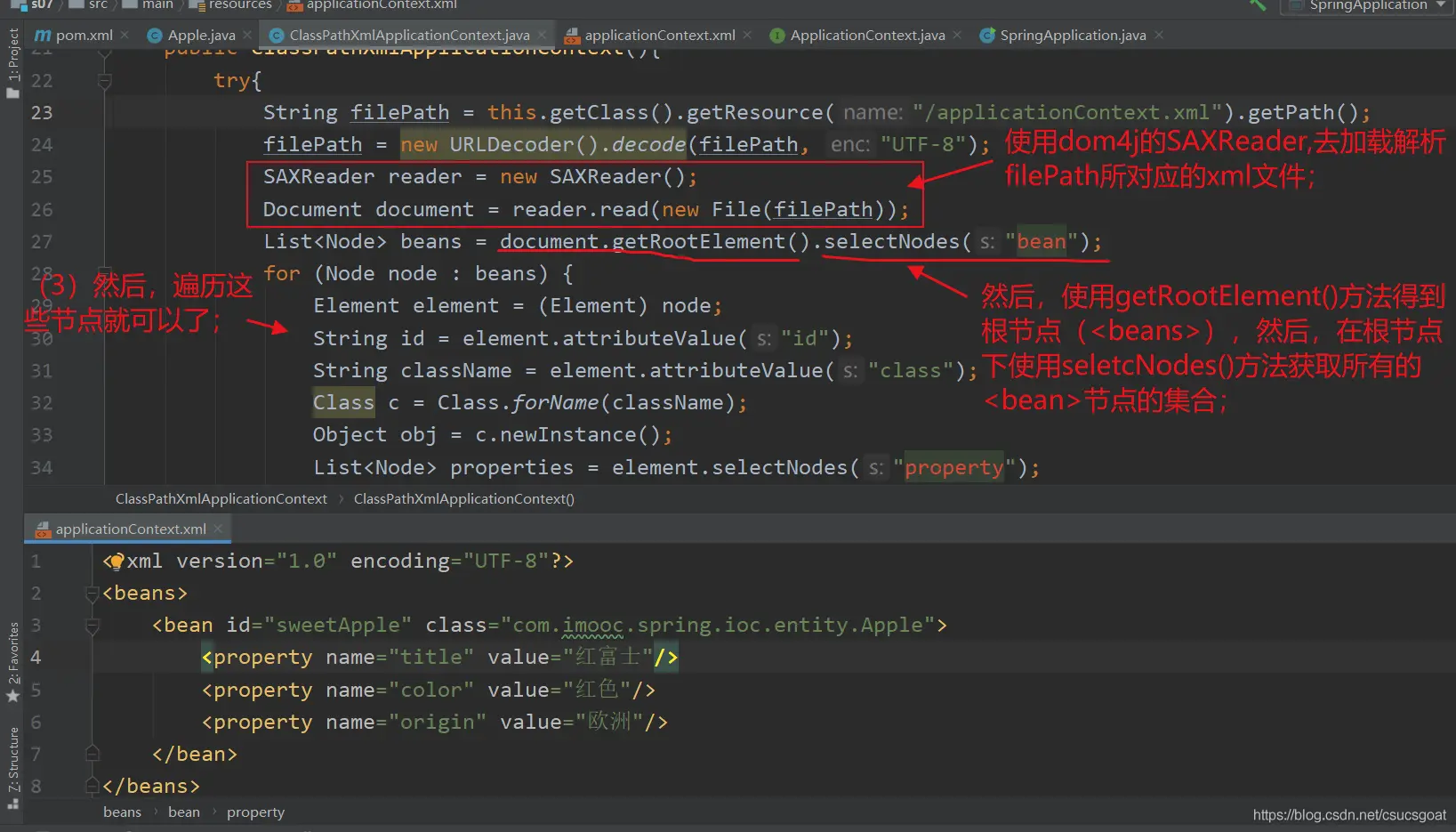Click the 'bean' XML breadcrumb at bottom
1456x832 pixels.
[x=184, y=812]
